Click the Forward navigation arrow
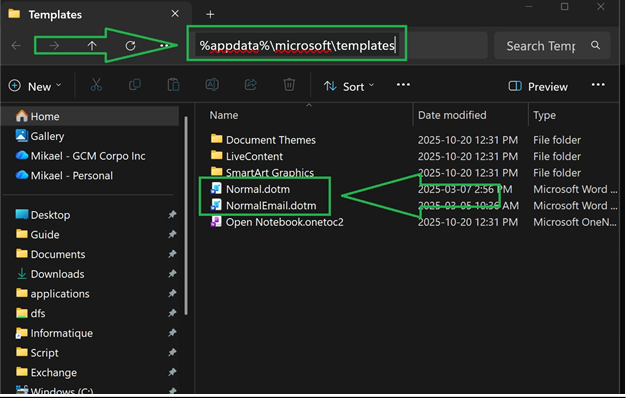Image resolution: width=630 pixels, height=401 pixels. (x=54, y=46)
